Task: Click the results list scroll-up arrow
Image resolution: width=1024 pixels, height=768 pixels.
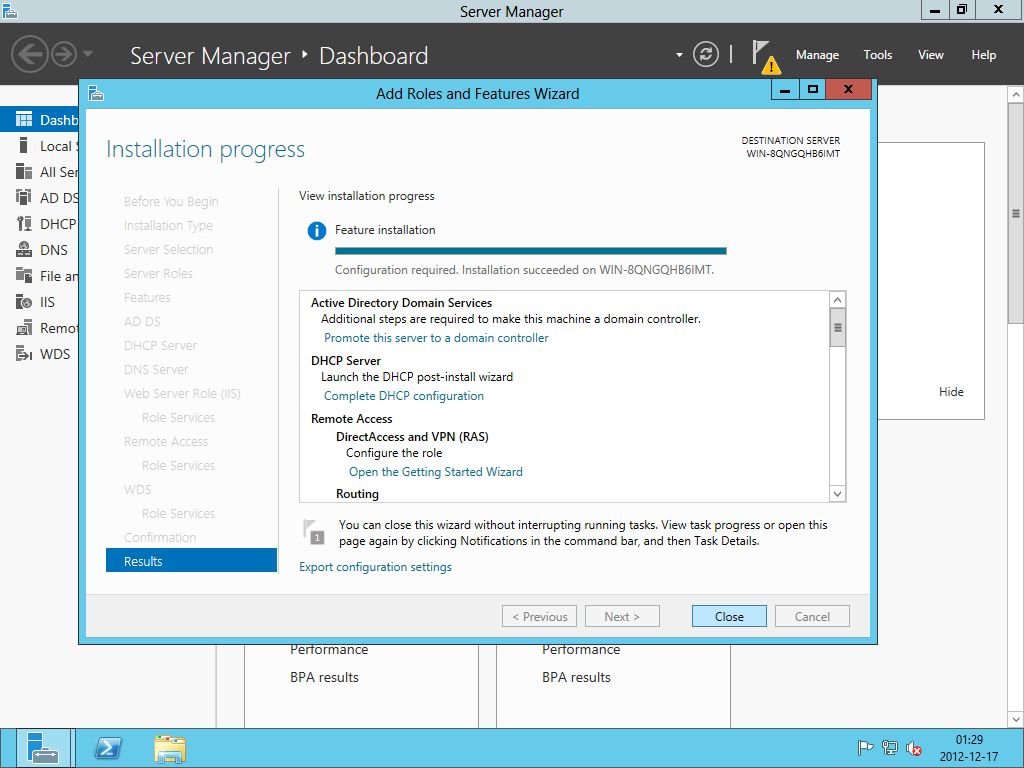Action: (837, 300)
